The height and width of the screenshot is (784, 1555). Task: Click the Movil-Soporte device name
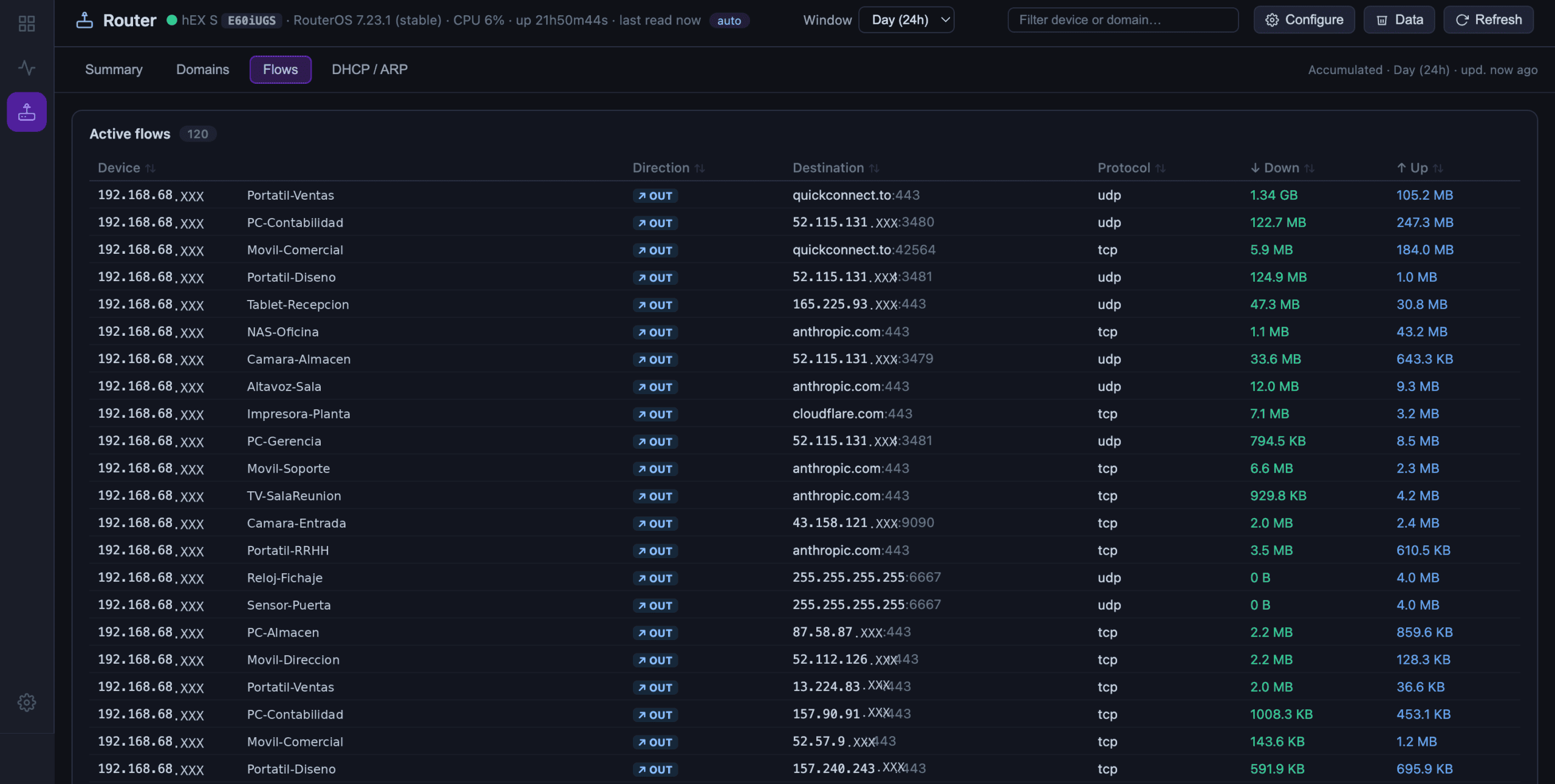pos(288,469)
